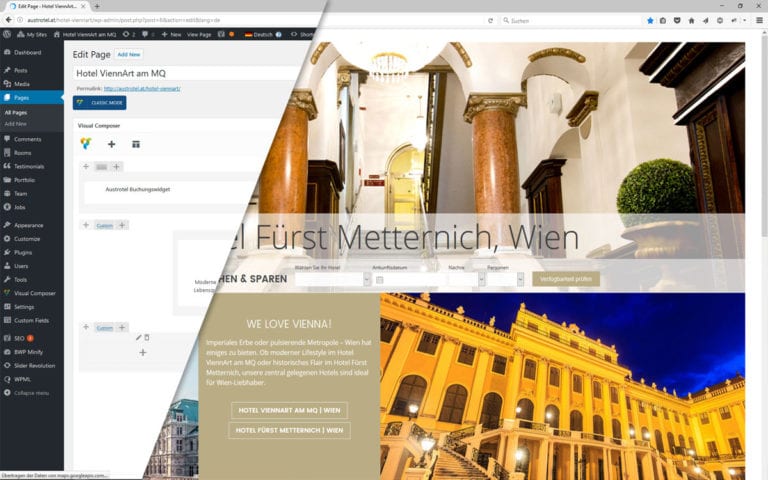Open My Sites in admin bar
Viewport: 768px width, 480px height.
coord(32,35)
